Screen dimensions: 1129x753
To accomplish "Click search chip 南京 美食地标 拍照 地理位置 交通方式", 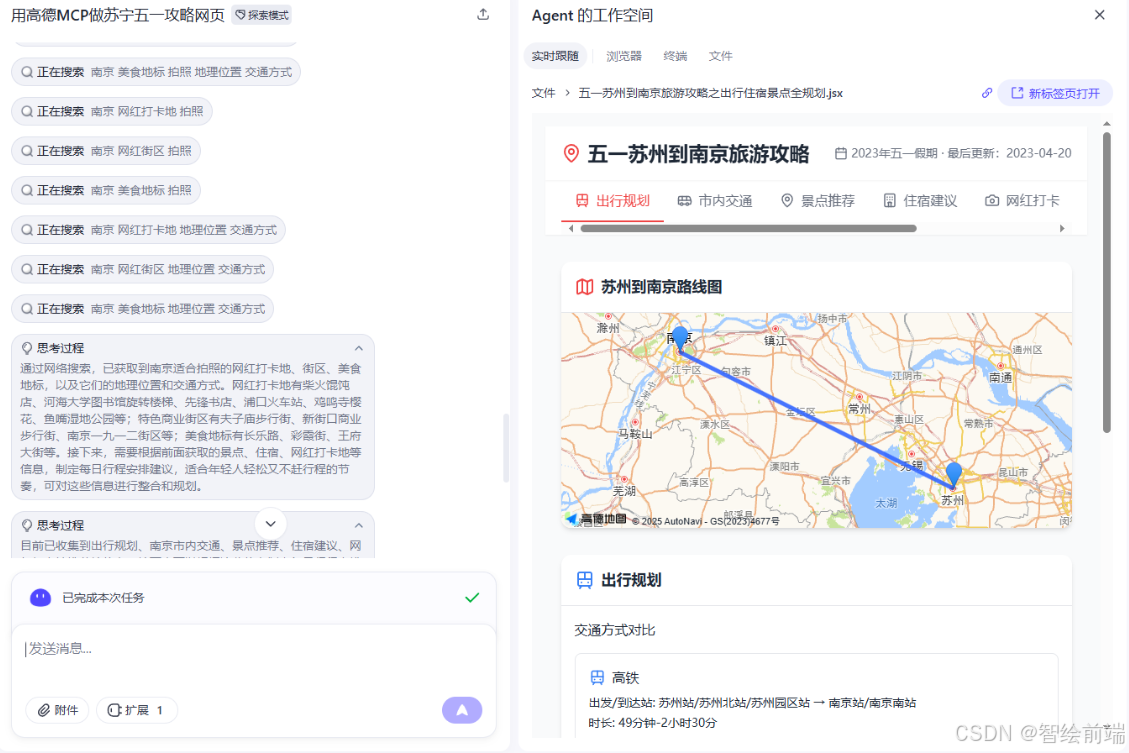I will pos(156,72).
